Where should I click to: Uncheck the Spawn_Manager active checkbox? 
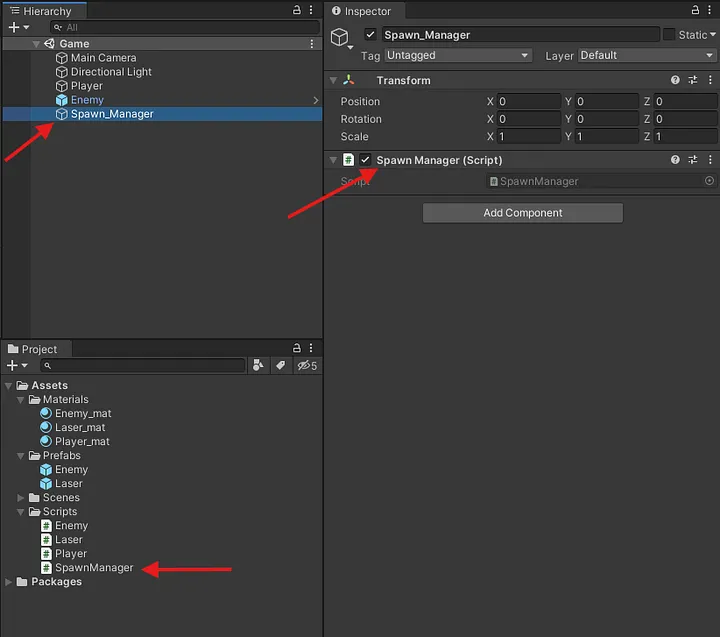click(371, 34)
